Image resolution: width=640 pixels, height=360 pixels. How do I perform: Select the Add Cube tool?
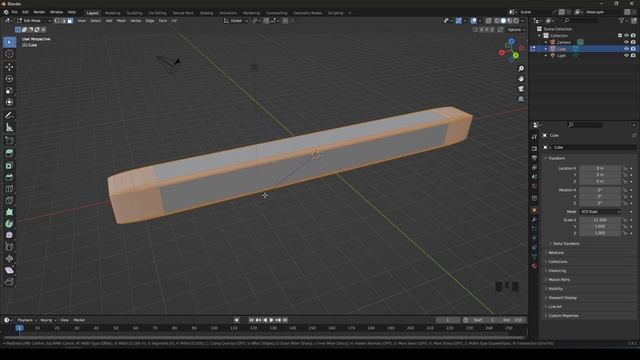[9, 141]
